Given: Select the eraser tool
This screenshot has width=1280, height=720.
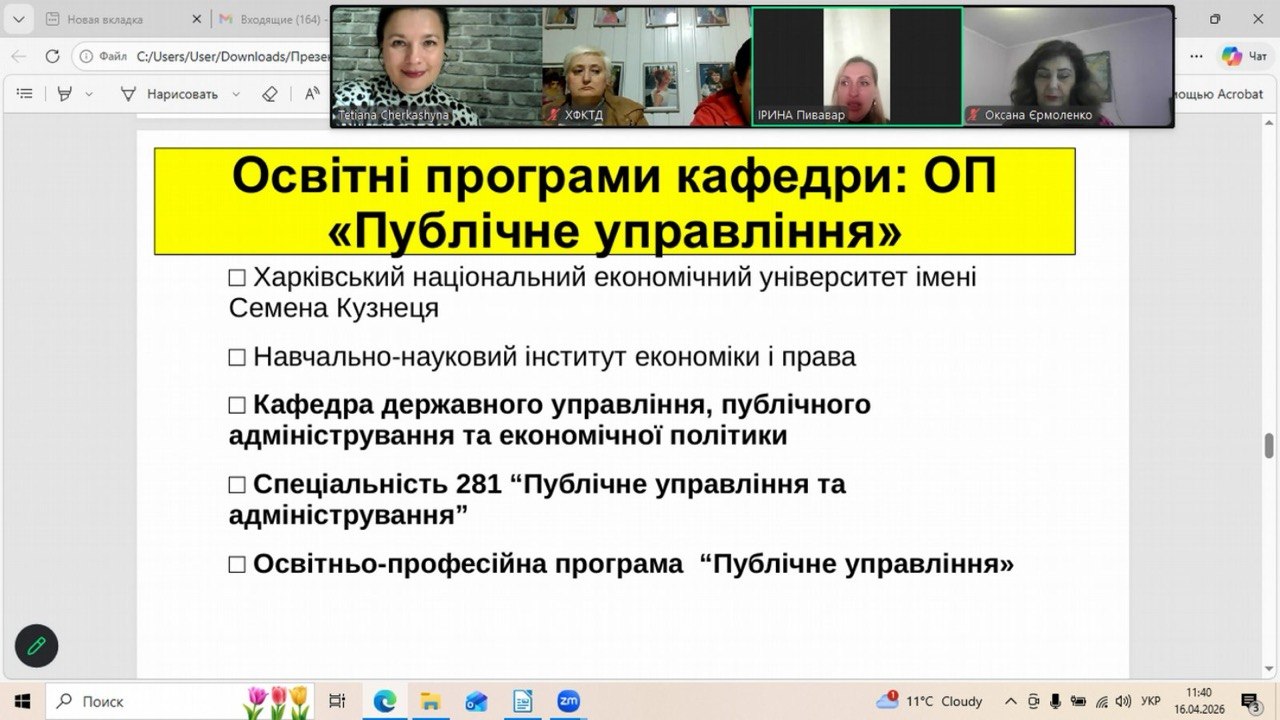Looking at the screenshot, I should coord(269,94).
